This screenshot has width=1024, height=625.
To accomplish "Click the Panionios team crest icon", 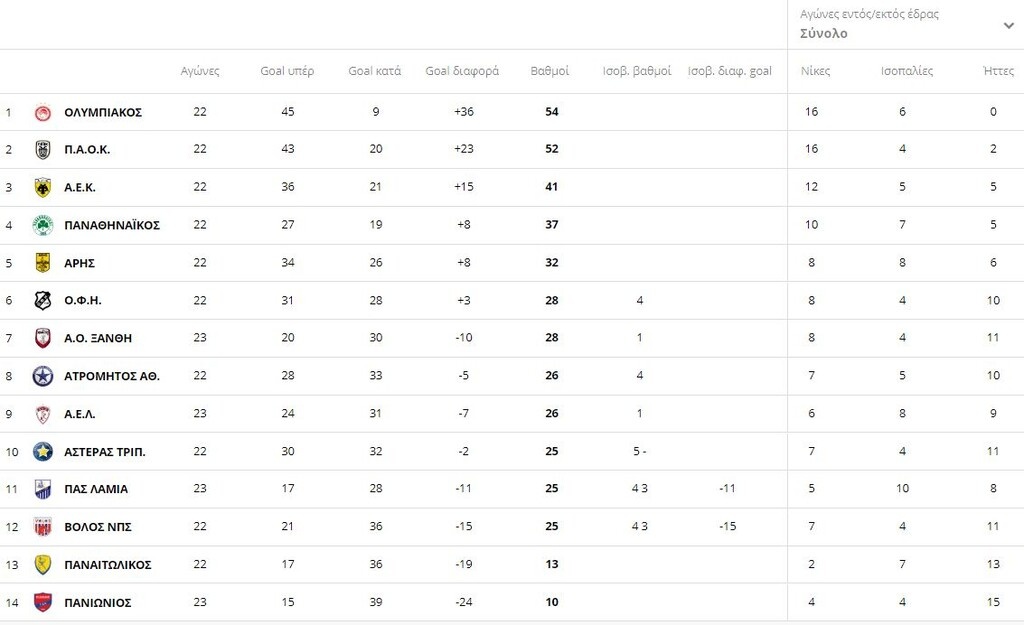I will pos(42,603).
